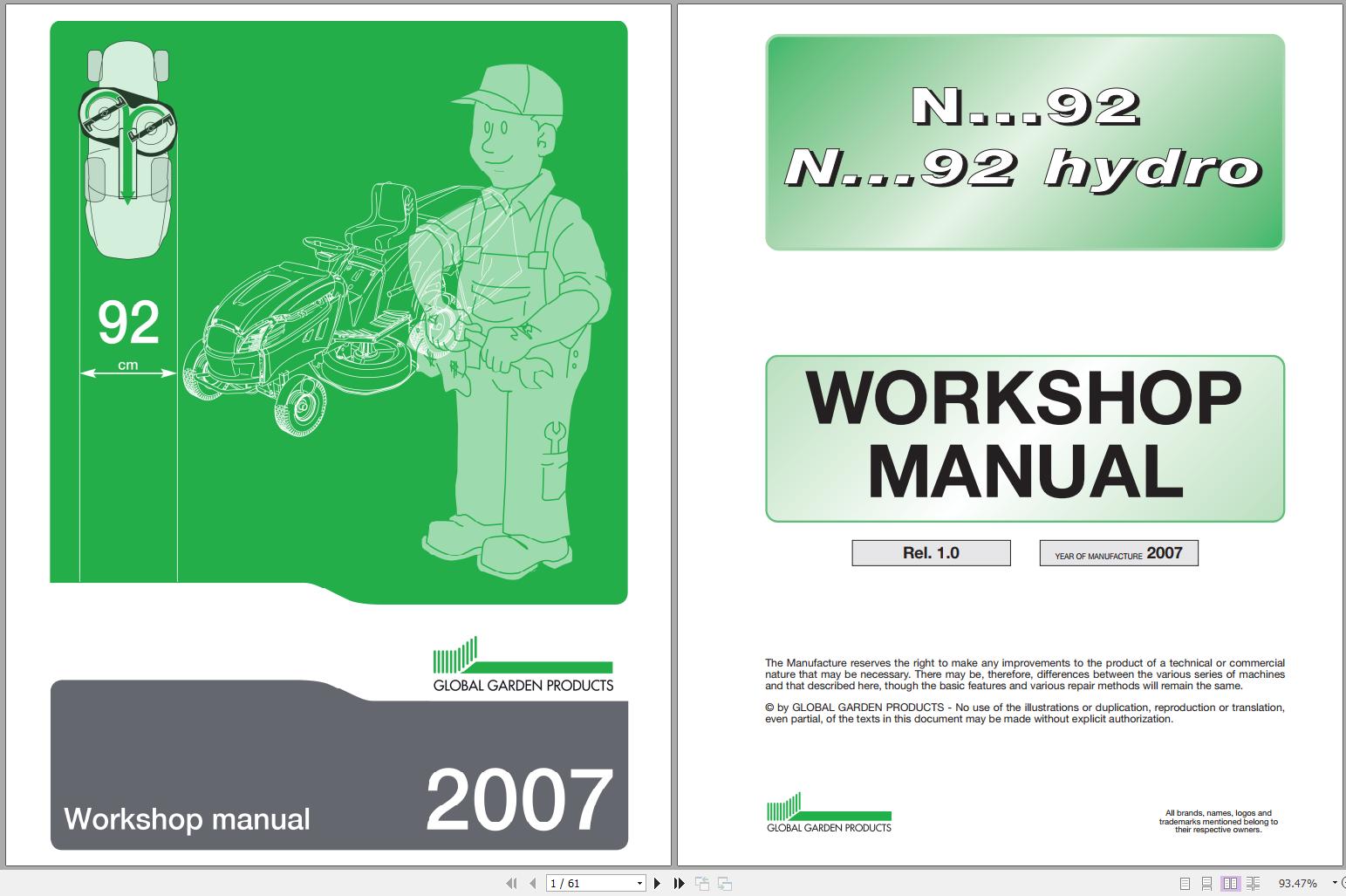This screenshot has height=896, width=1346.
Task: Switch to single page view
Action: coord(1185,883)
